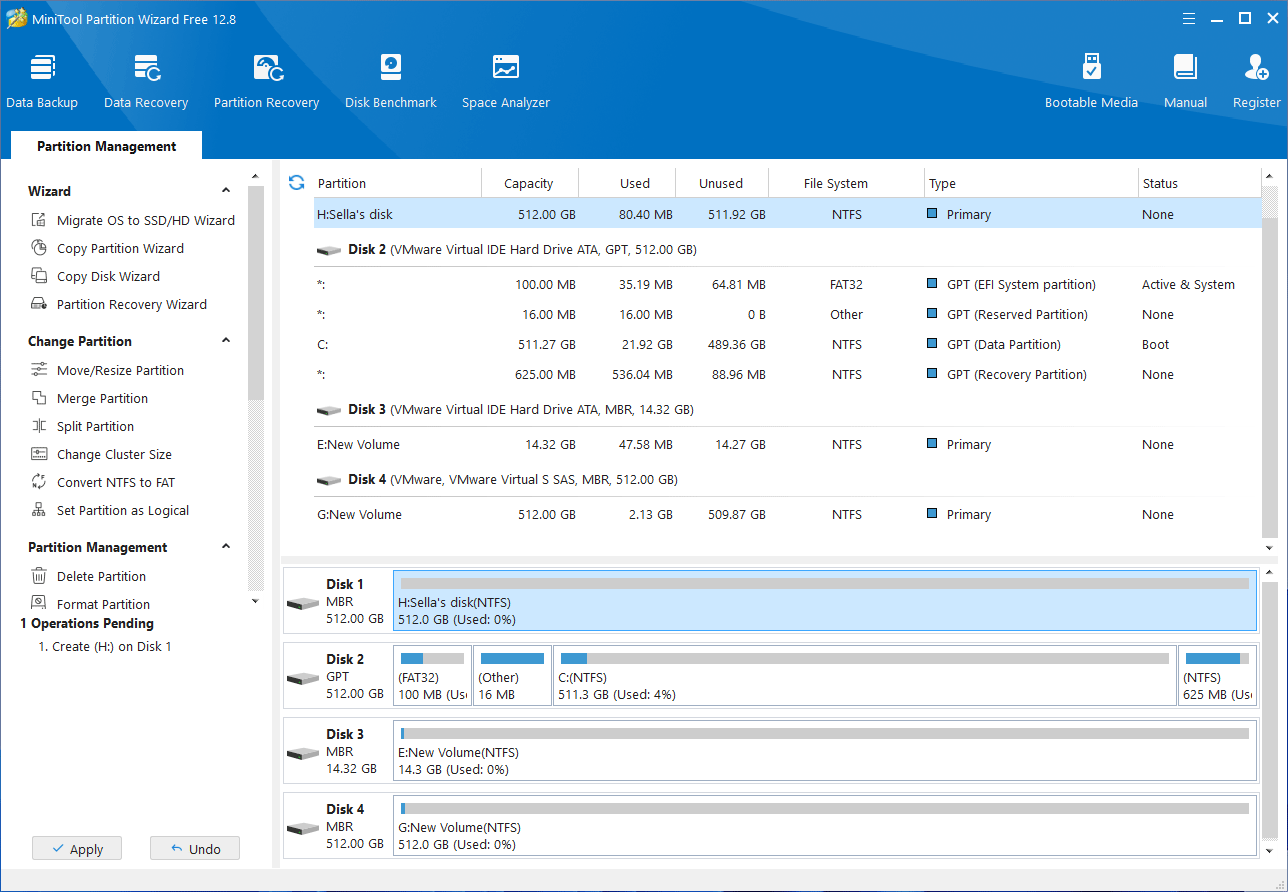Select the C: partition row
1288x892 pixels.
coord(787,344)
